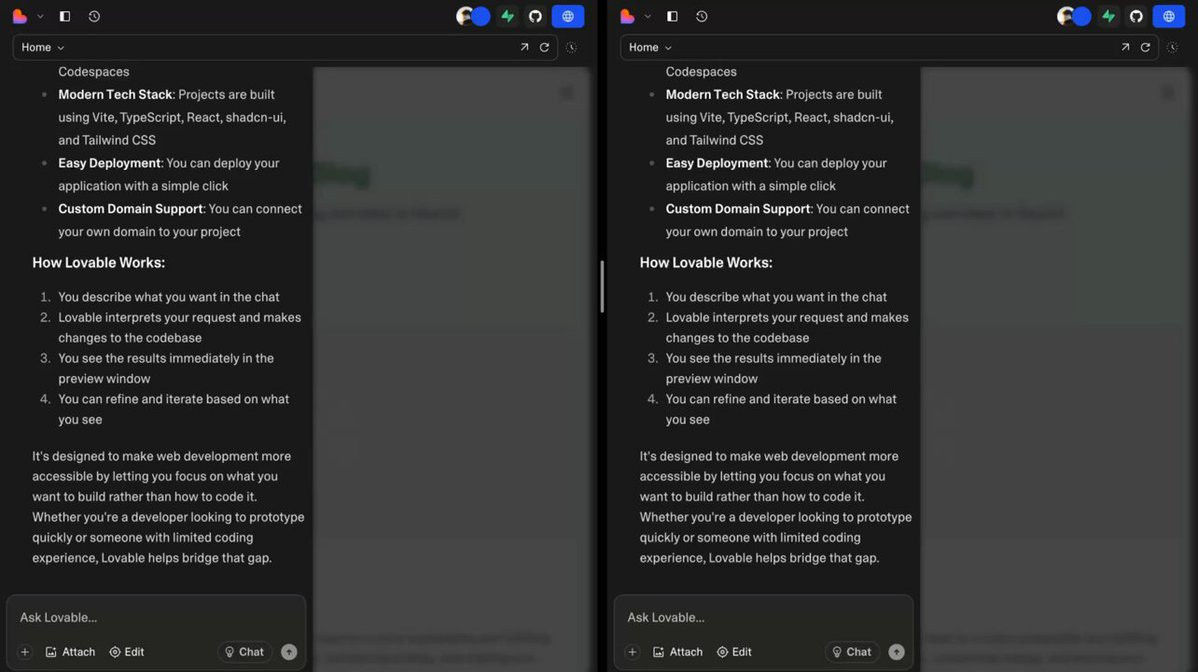Refresh the preview in right window
Viewport: 1198px width, 672px height.
(x=1145, y=47)
